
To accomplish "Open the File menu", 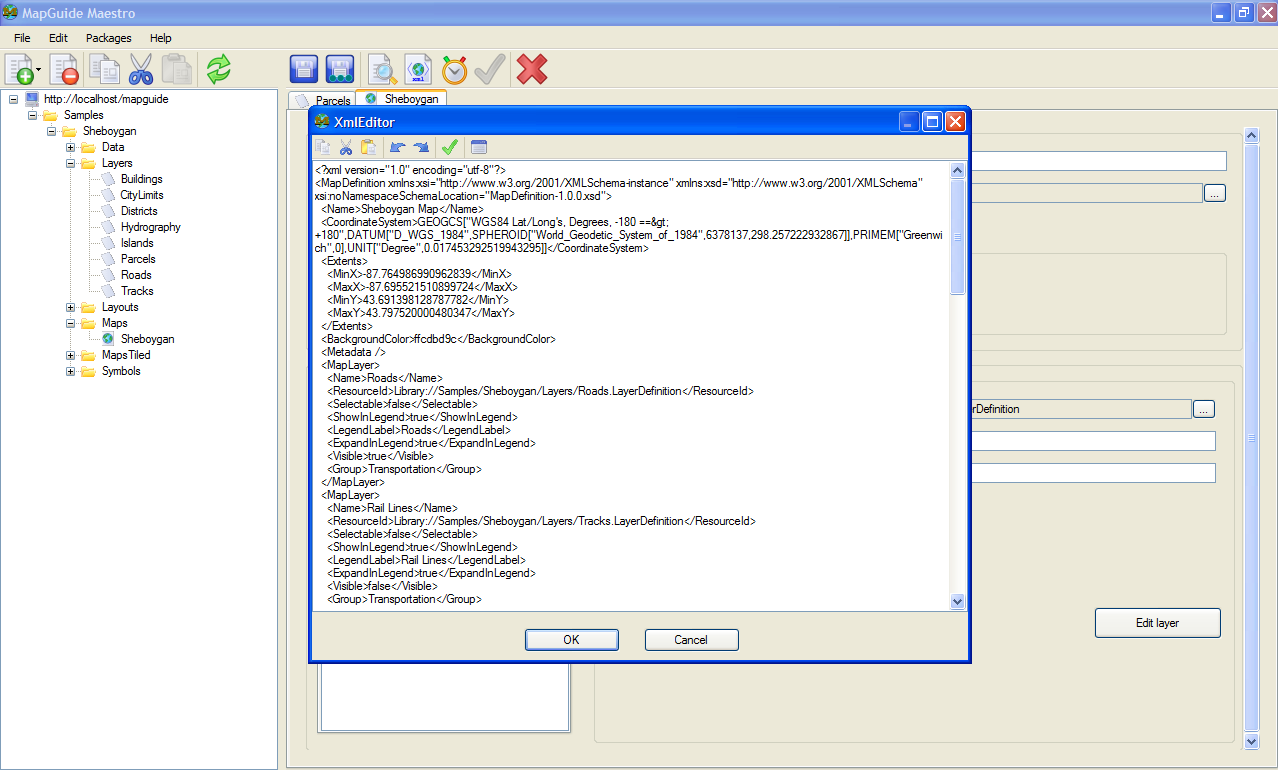I will [22, 38].
